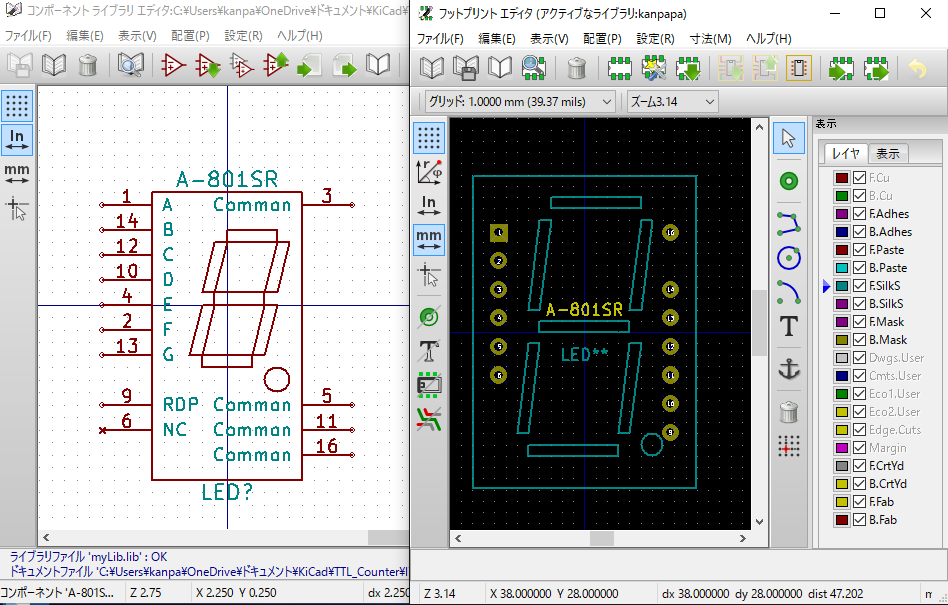Delete the footprint using trash toolbar button
The width and height of the screenshot is (948, 605).
click(x=577, y=68)
